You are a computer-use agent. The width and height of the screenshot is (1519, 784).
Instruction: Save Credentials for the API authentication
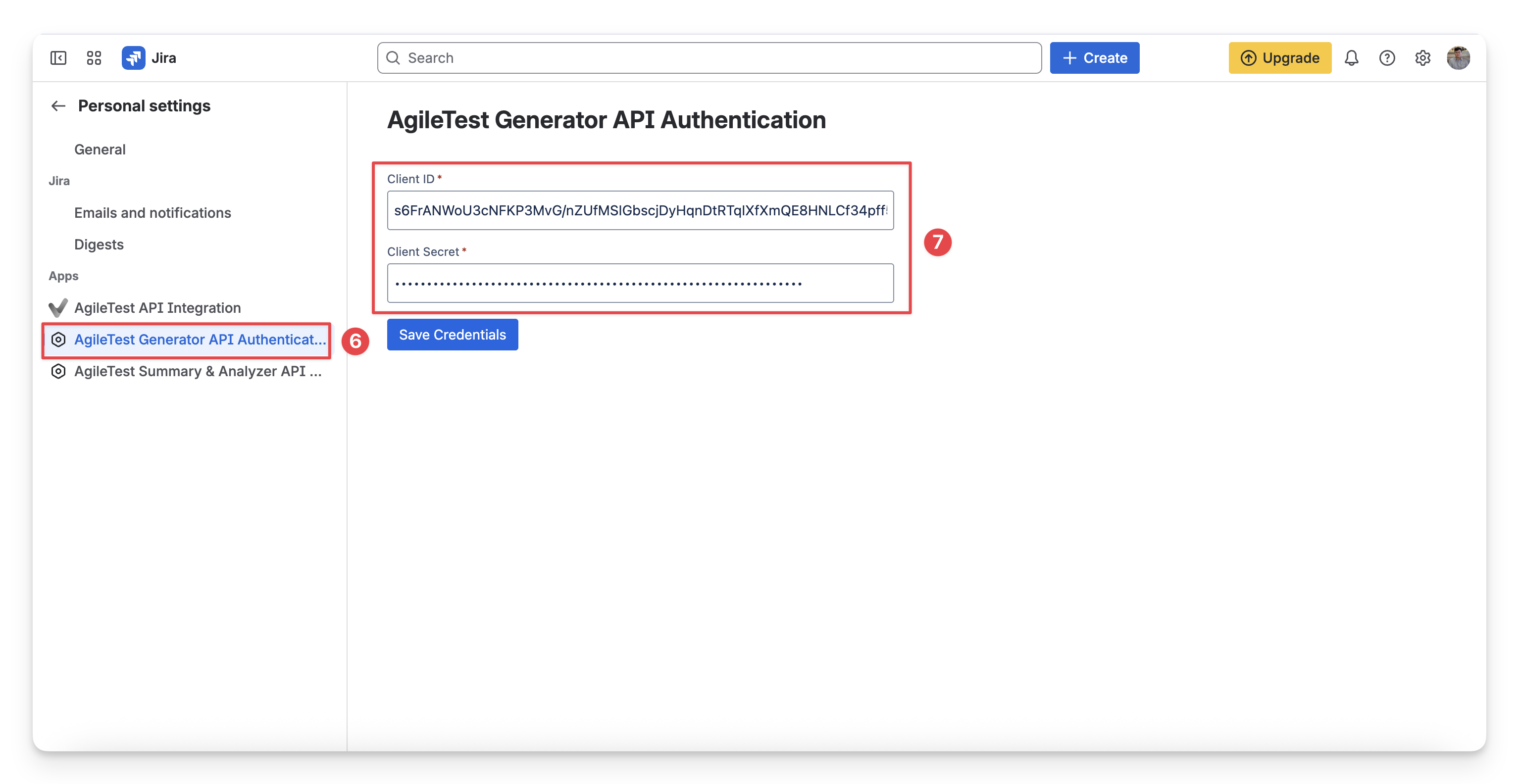click(452, 335)
